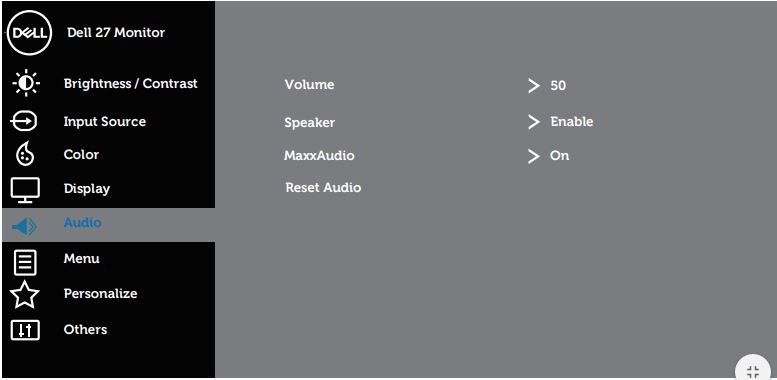This screenshot has height=380, width=777.
Task: Click the Audio speaker icon
Action: pyautogui.click(x=24, y=226)
